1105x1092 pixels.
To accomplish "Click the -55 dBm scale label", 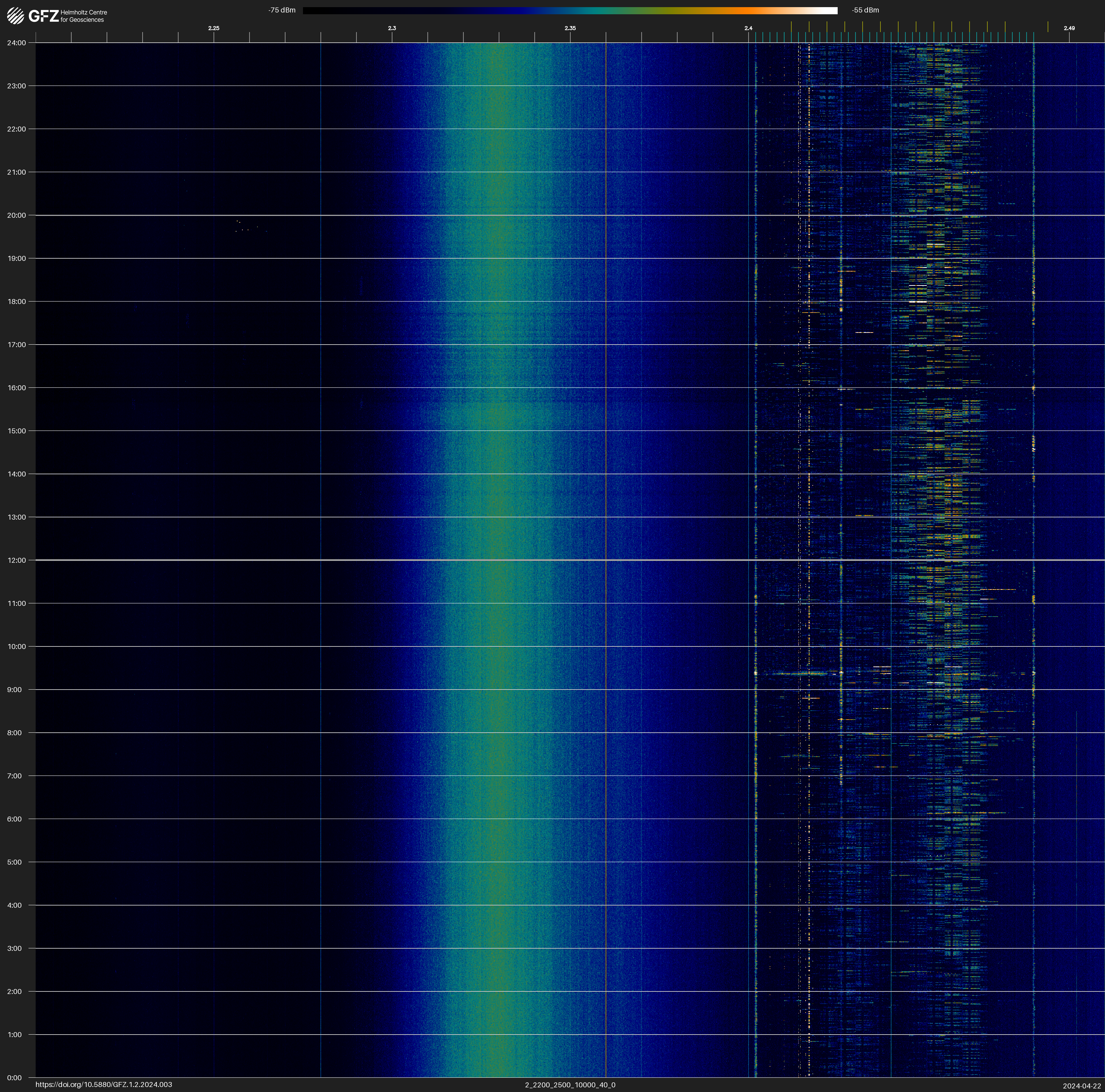I will (x=865, y=10).
